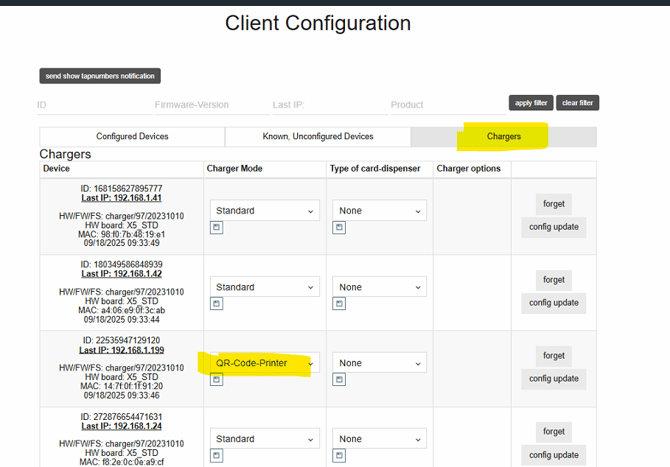
Task: Switch to the Configured Devices tab
Action: coord(132,137)
